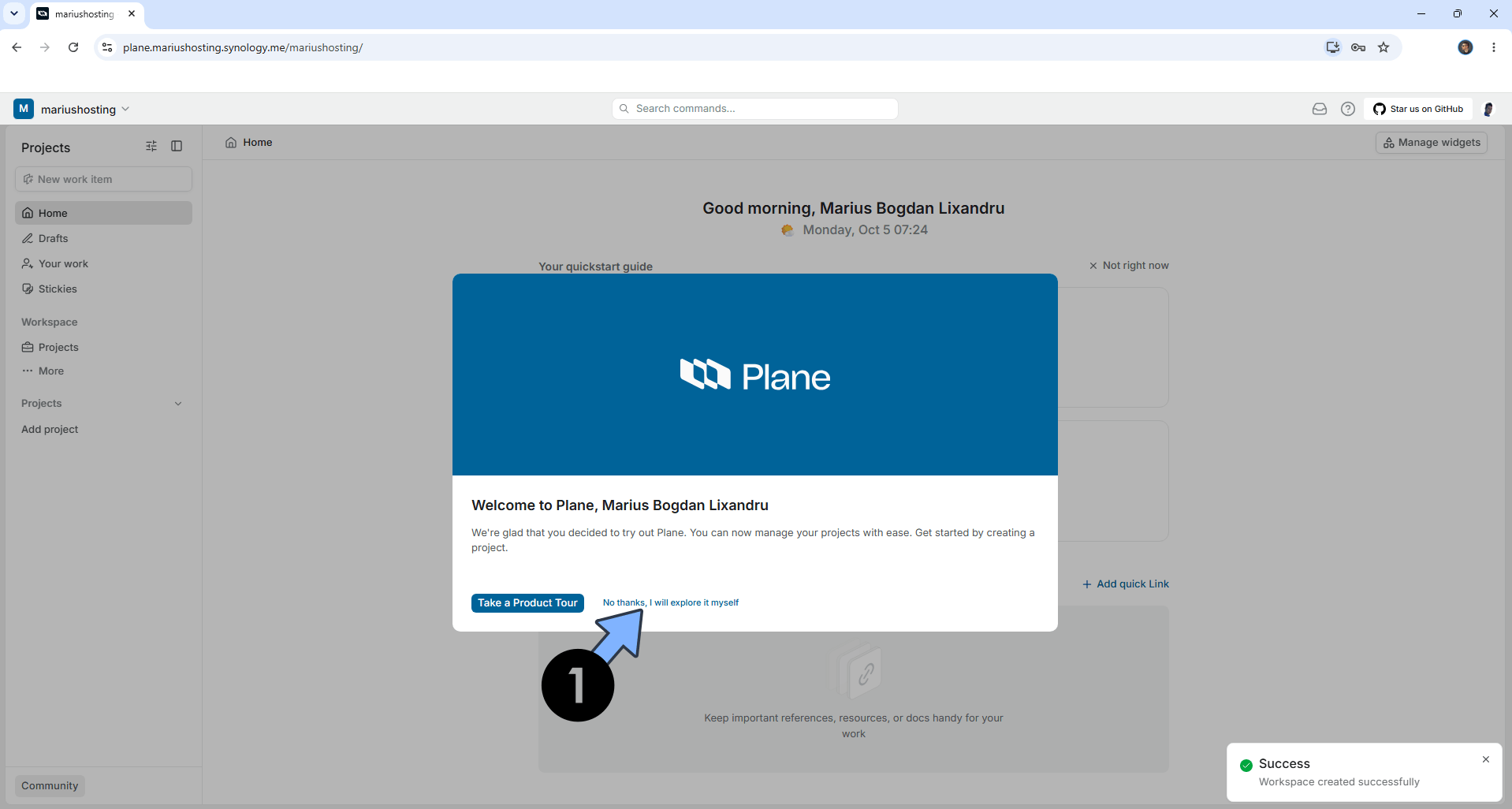This screenshot has width=1512, height=809.
Task: Open the user profile avatar in Plane
Action: (1488, 109)
